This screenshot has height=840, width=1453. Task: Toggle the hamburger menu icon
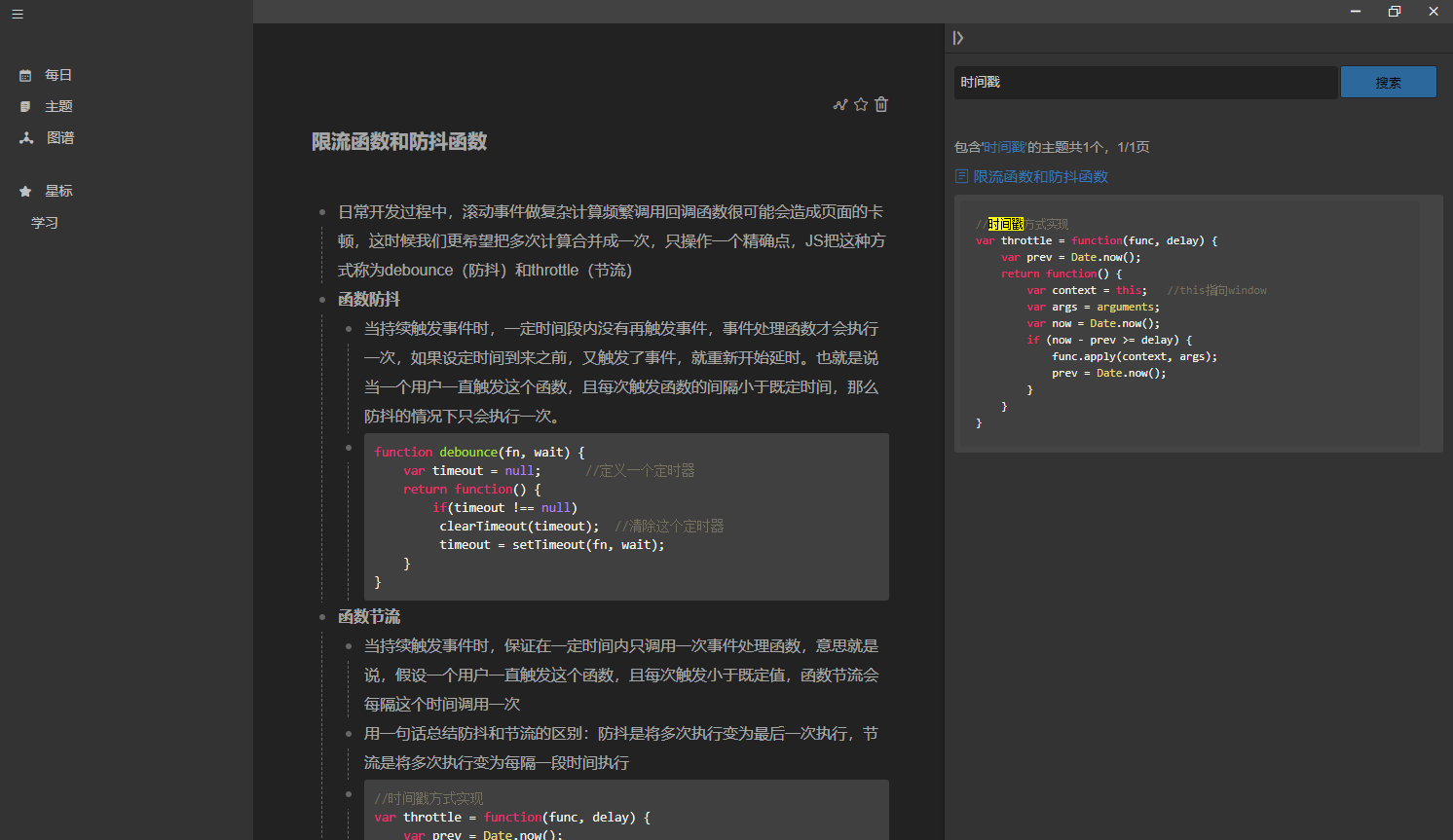[18, 14]
